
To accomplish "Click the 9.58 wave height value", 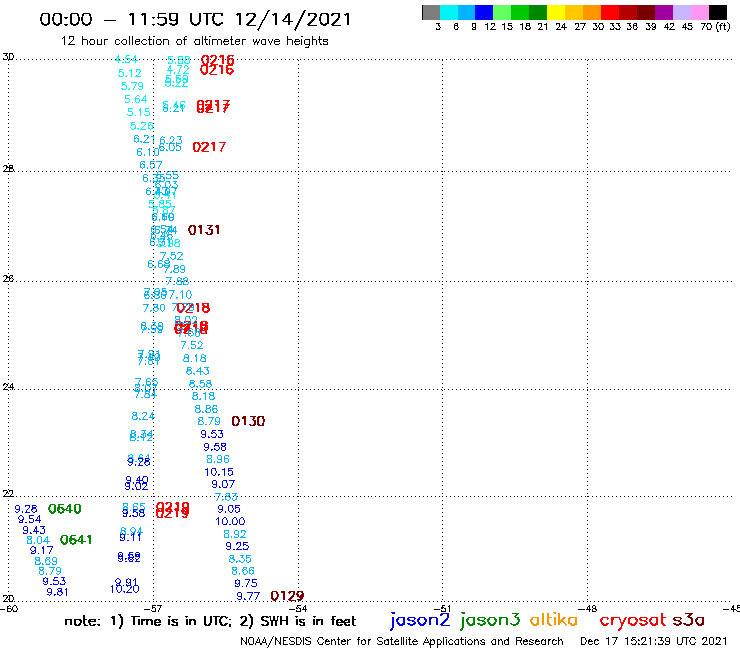I will [215, 447].
